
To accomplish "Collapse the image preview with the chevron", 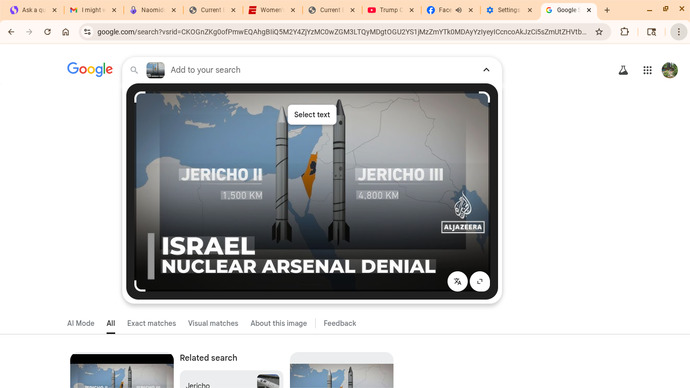I will coord(486,70).
